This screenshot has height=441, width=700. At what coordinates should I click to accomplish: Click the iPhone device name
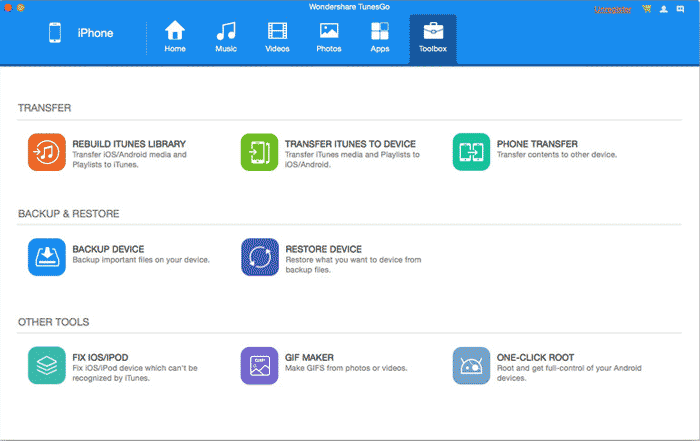click(x=95, y=33)
